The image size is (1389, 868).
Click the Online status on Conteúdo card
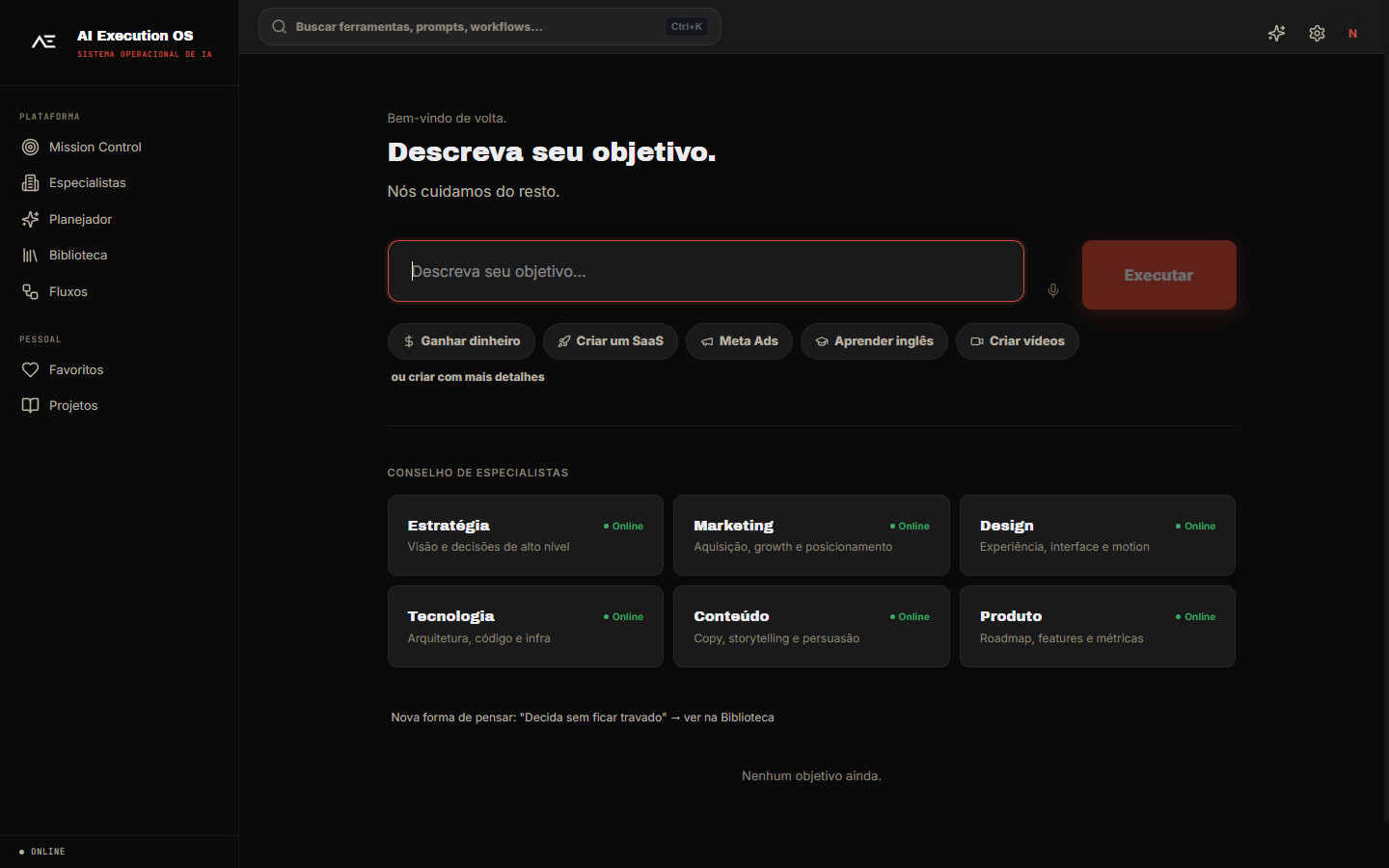[910, 617]
